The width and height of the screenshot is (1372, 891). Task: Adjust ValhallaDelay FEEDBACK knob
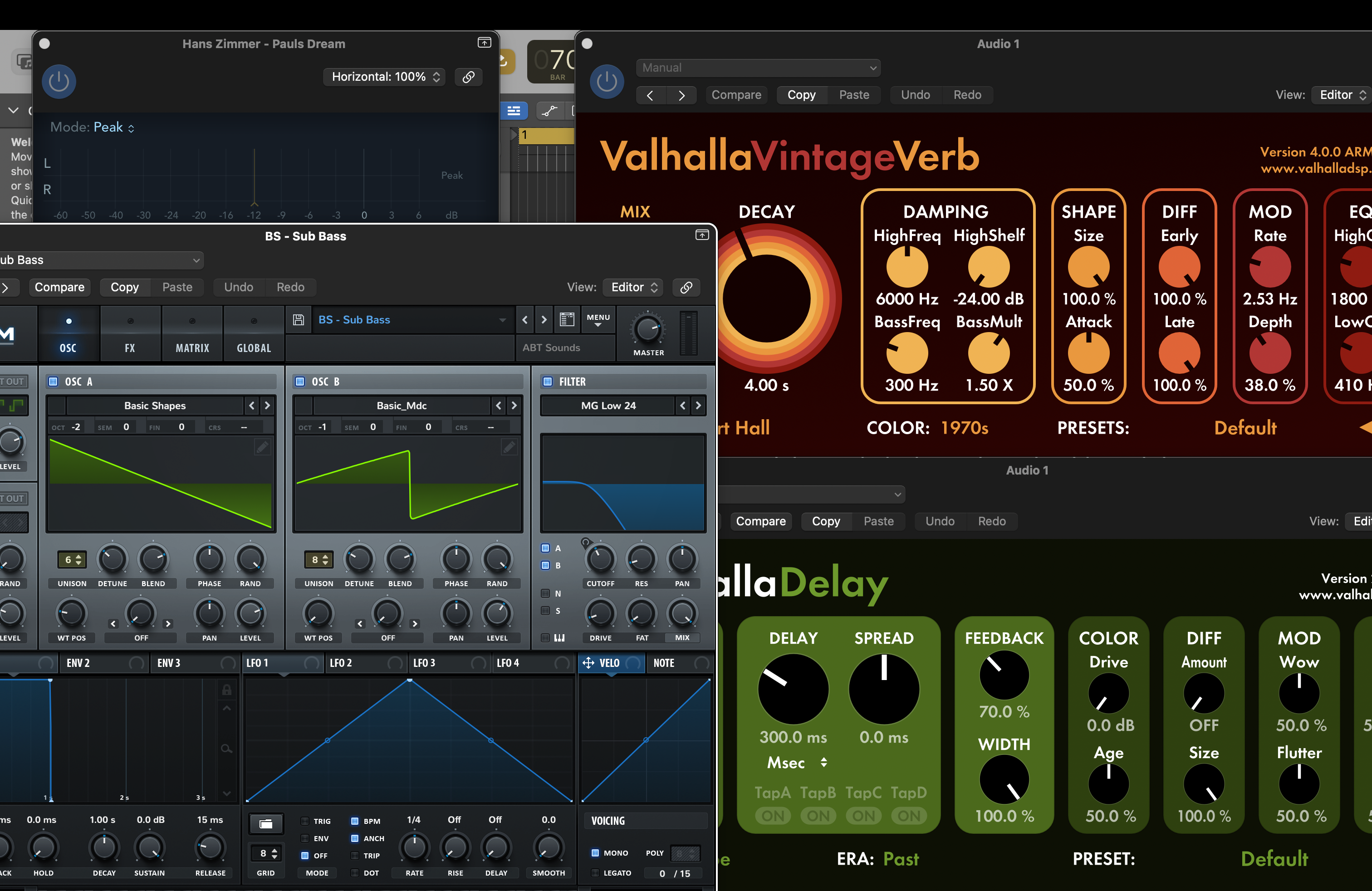coord(1004,676)
